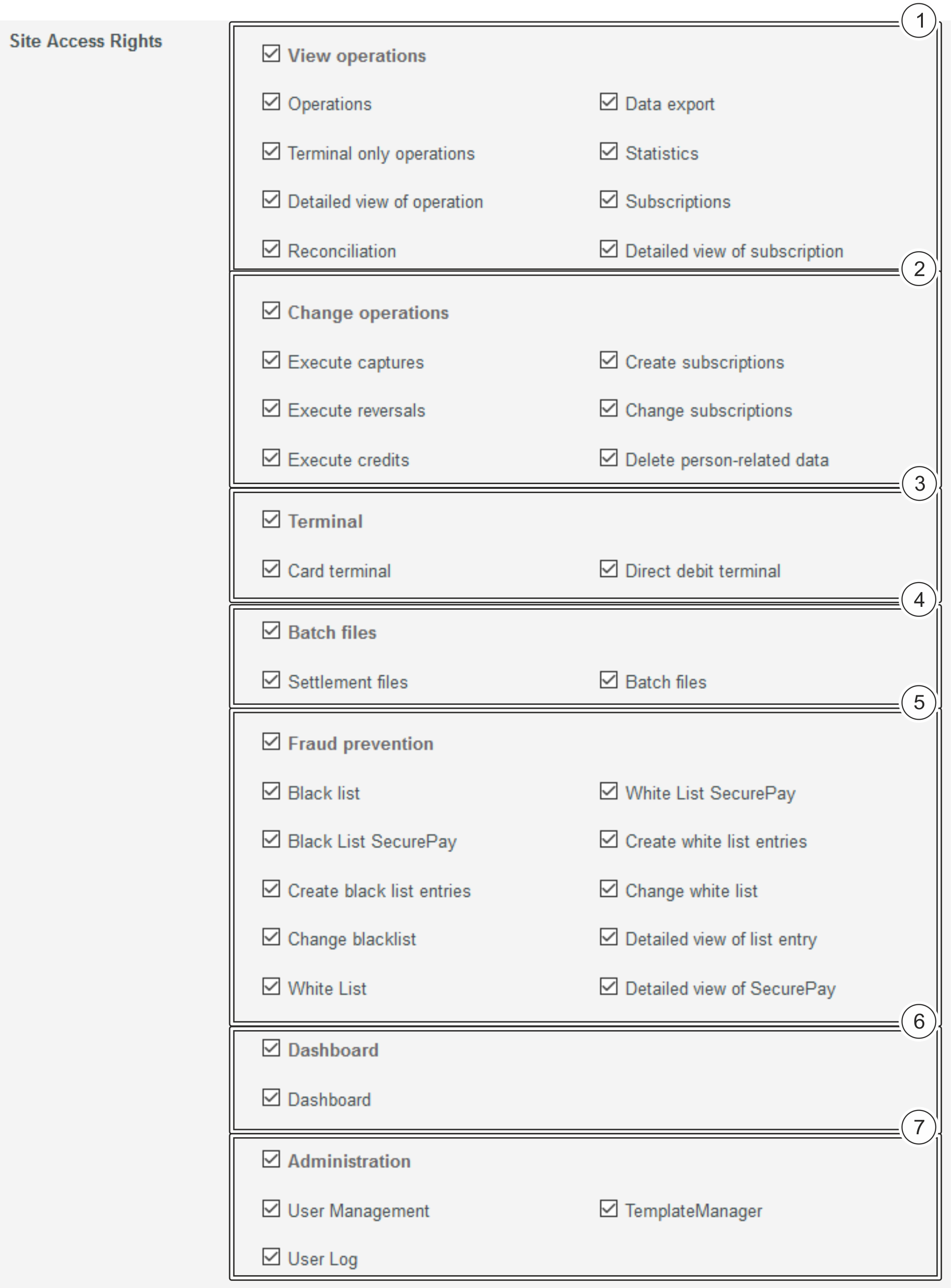Click the callout number 5 marker
951x1288 pixels.
(x=919, y=703)
